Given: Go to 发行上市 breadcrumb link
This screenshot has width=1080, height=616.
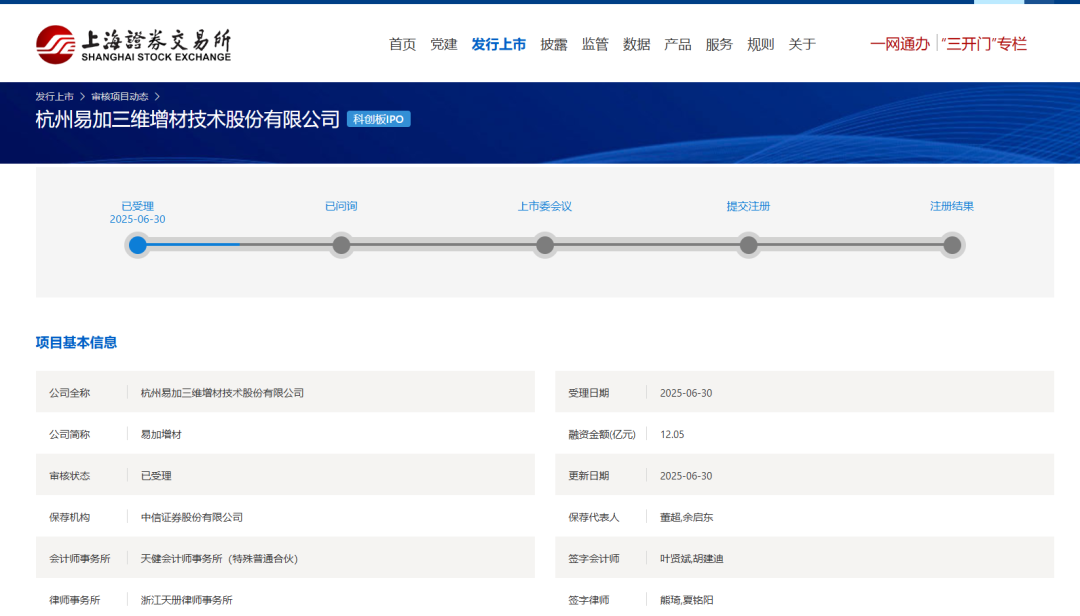Looking at the screenshot, I should point(54,96).
